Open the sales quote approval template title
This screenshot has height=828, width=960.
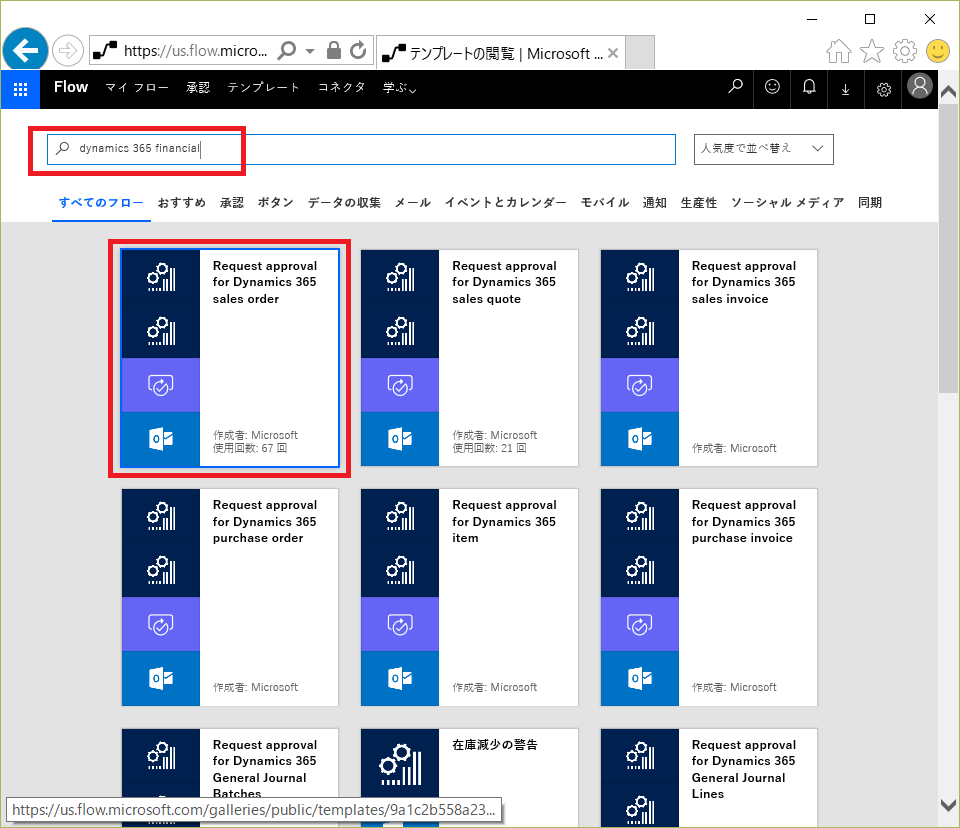[x=504, y=282]
